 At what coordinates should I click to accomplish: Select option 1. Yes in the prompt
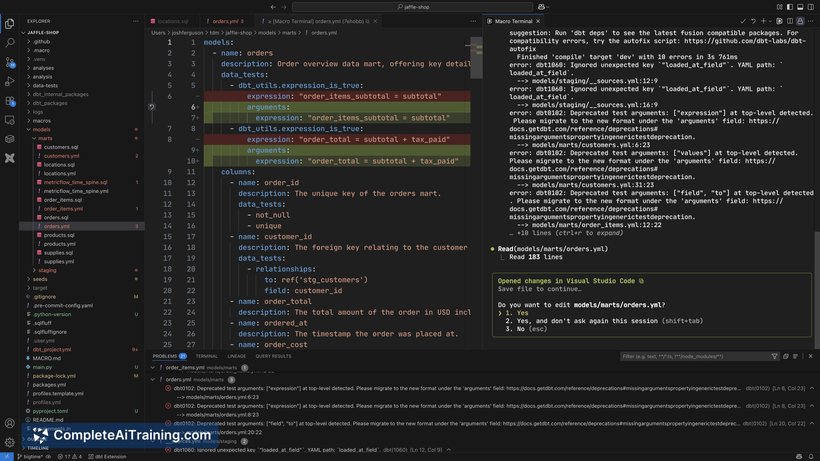[x=517, y=313]
